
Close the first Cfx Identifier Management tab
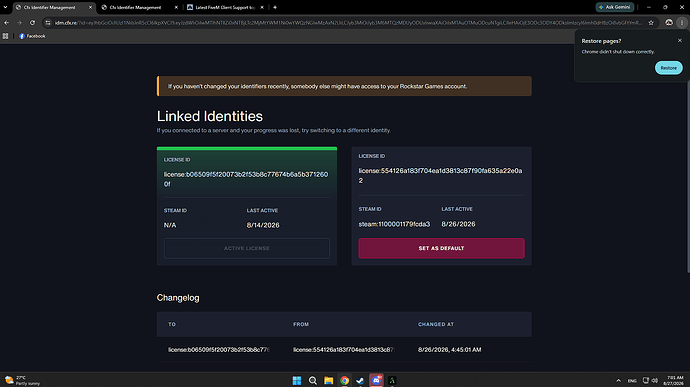91,7
